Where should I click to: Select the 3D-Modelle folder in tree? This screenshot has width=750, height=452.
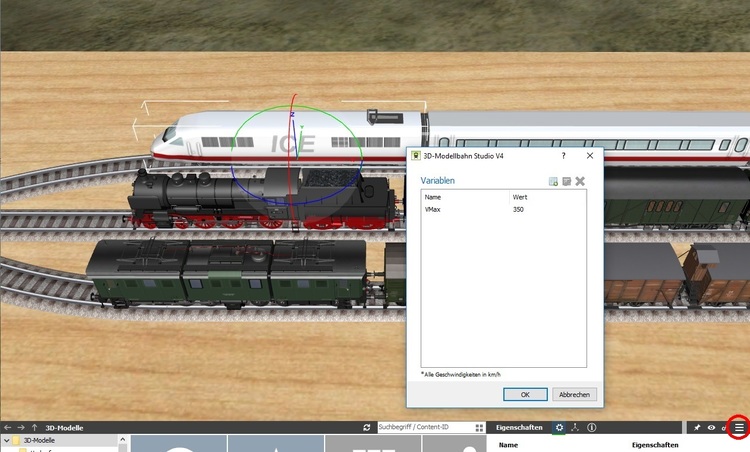[x=39, y=440]
